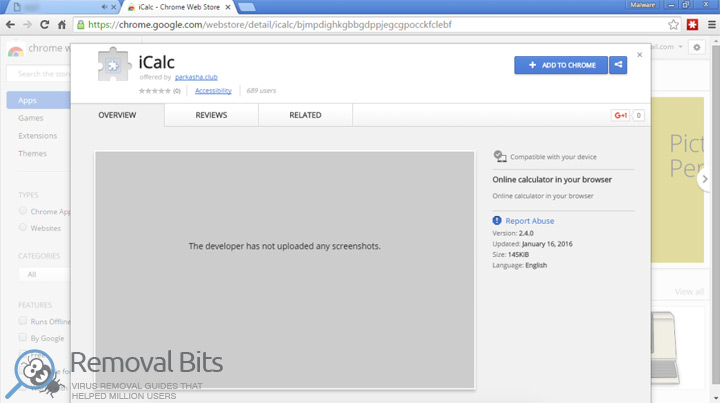720x403 pixels.
Task: Open the account email dropdown arrow
Action: click(681, 47)
